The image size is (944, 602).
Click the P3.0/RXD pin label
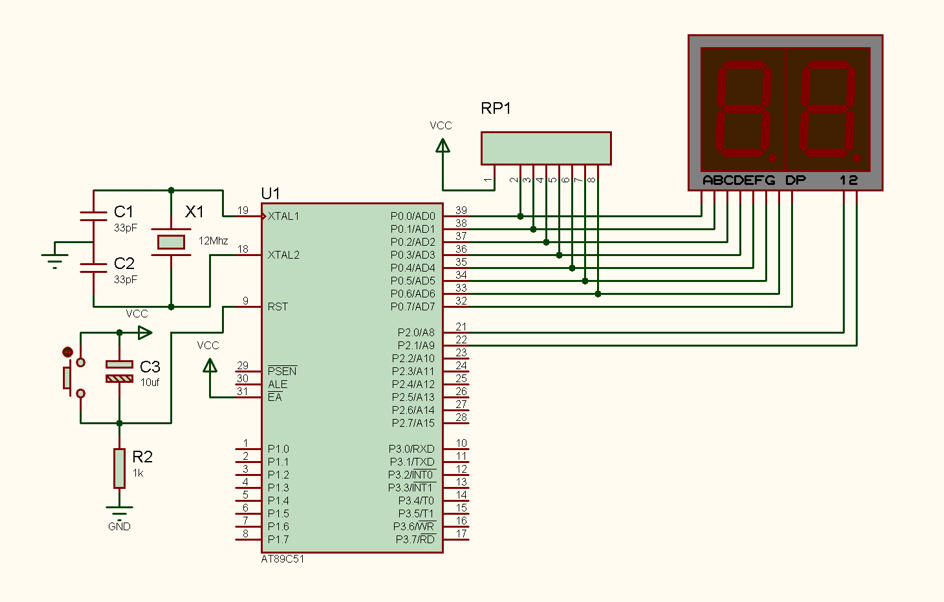coord(411,449)
